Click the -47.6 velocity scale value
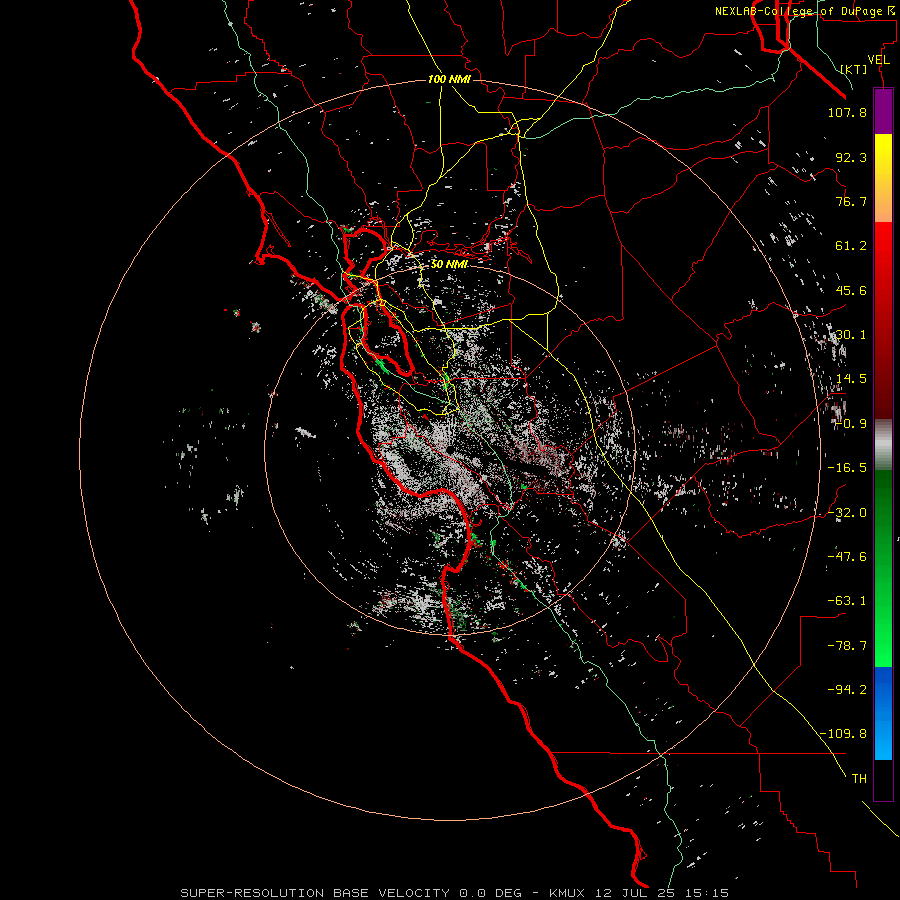The image size is (900, 900). coord(847,557)
